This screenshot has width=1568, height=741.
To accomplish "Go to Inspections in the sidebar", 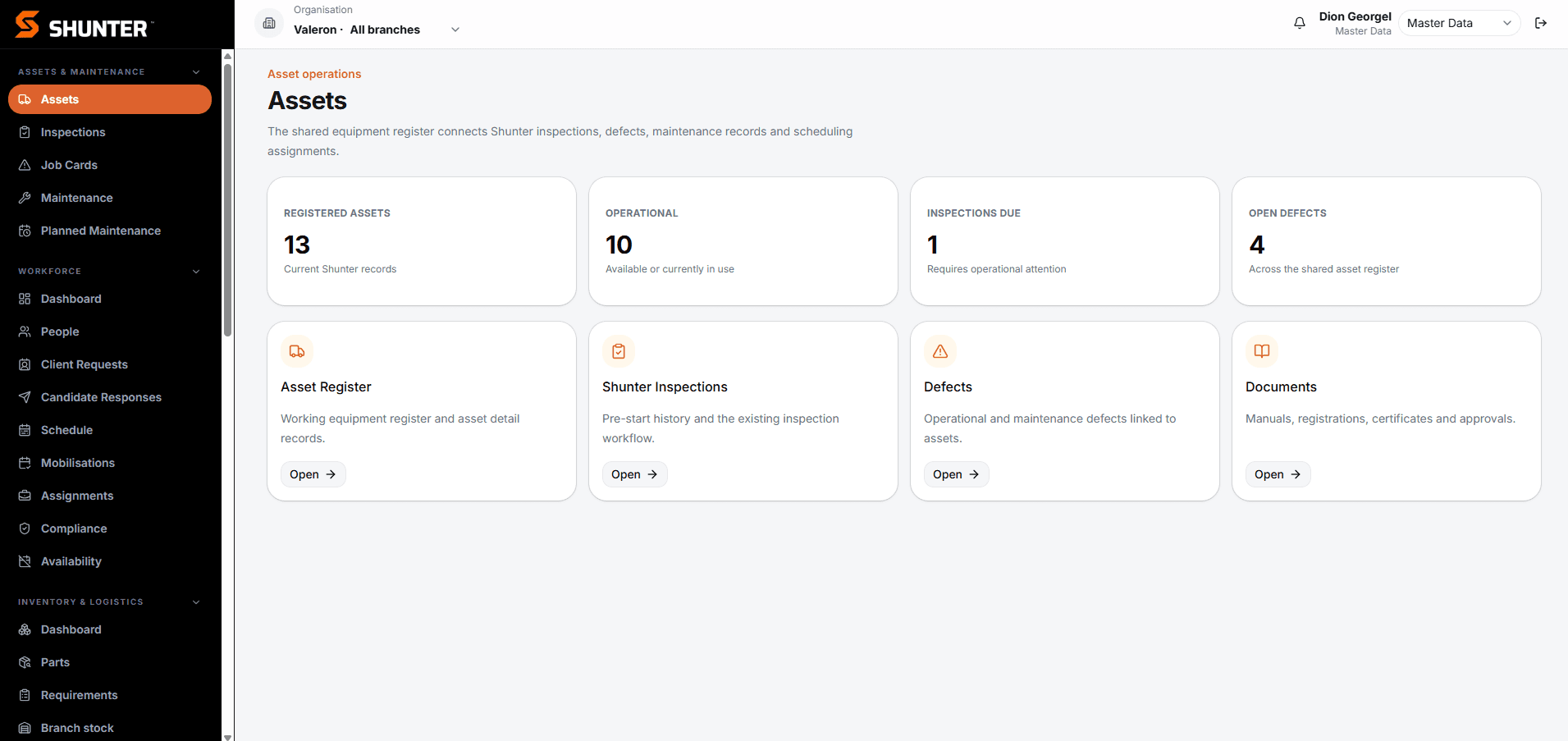I will pos(110,132).
